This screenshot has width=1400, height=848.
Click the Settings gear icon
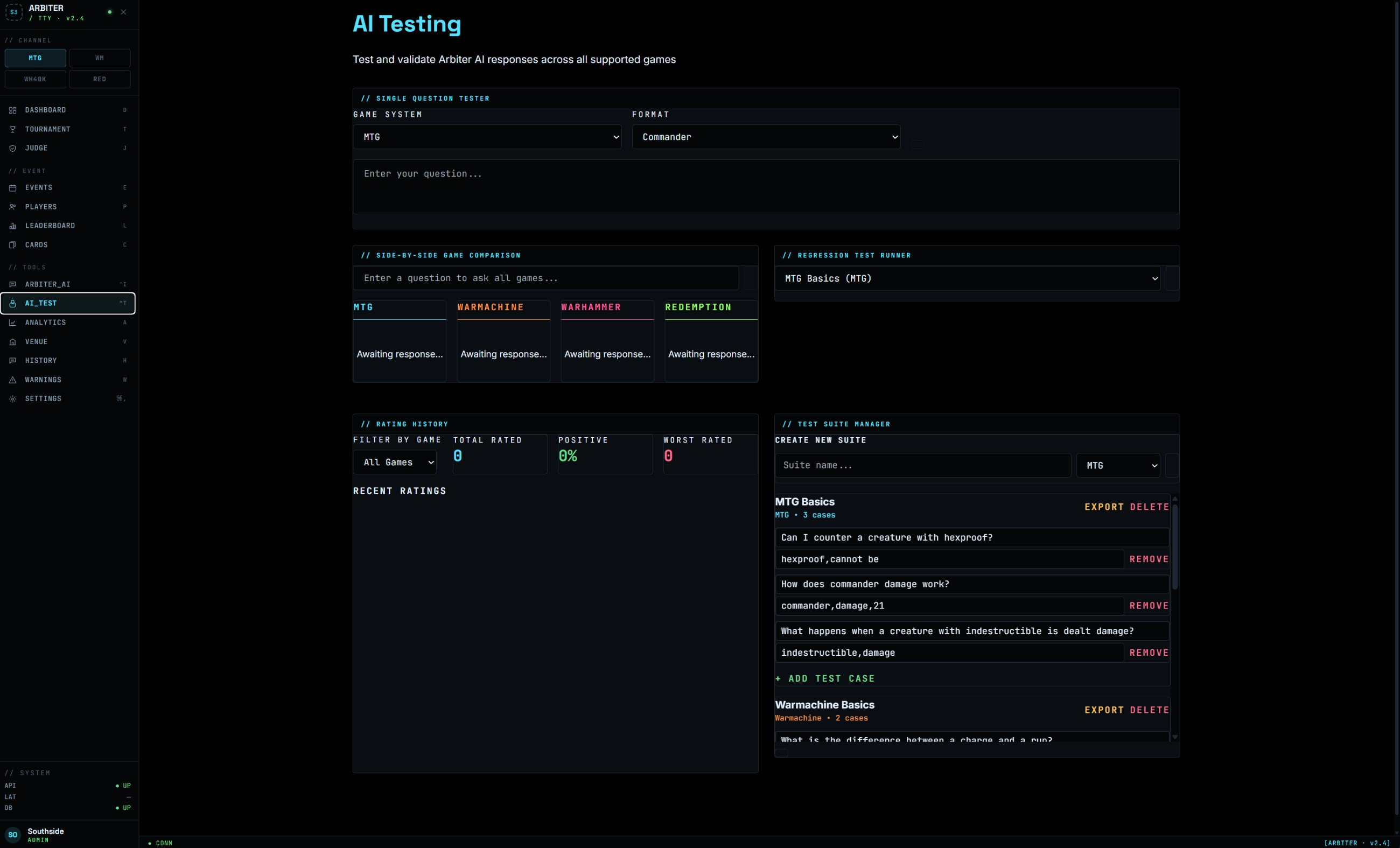click(x=12, y=399)
